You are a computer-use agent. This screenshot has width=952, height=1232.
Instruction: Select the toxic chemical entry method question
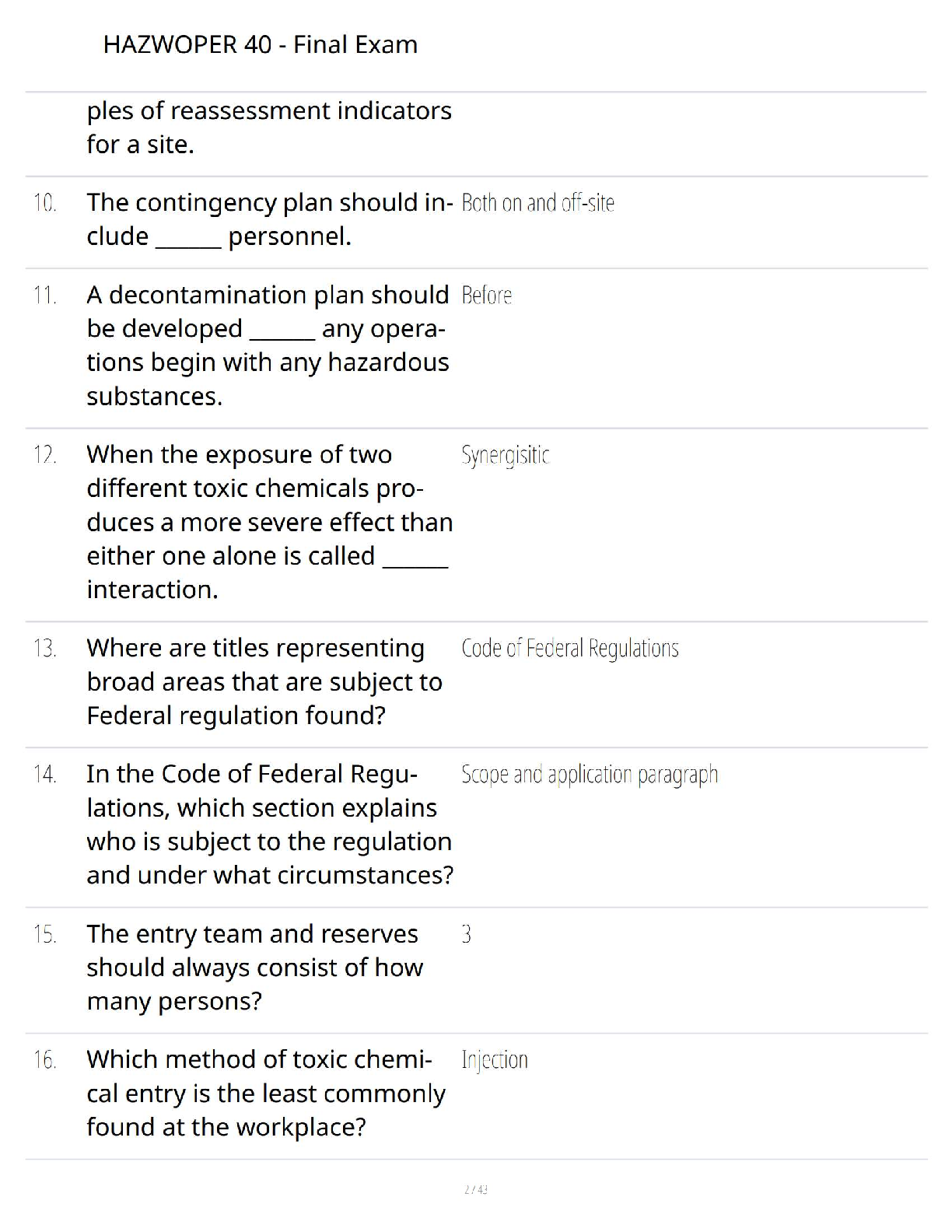pyautogui.click(x=265, y=1094)
